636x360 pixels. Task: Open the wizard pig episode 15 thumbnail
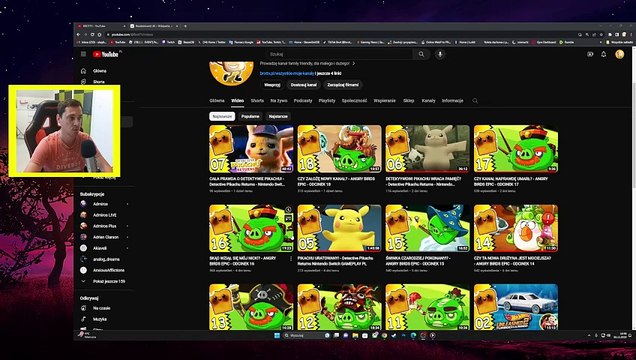[x=428, y=228]
